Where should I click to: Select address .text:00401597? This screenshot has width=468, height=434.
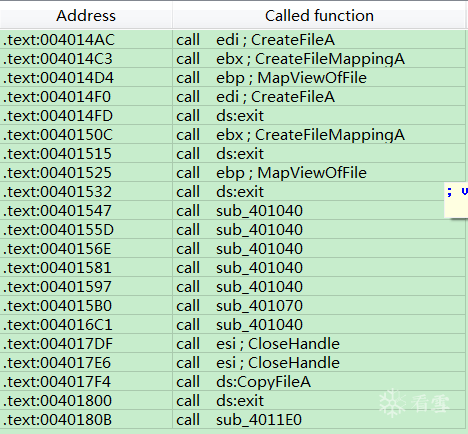tap(57, 287)
